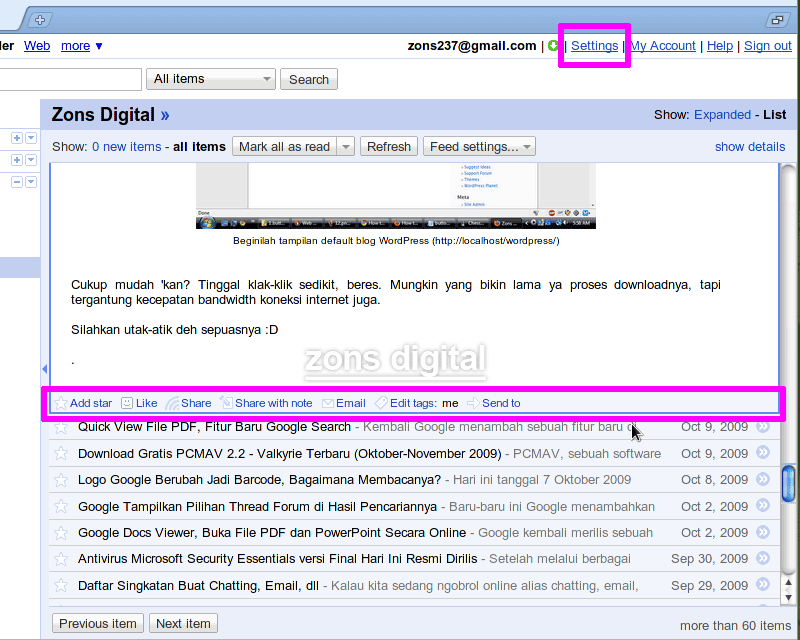
Task: Click scrollbar down arrow
Action: (x=788, y=597)
